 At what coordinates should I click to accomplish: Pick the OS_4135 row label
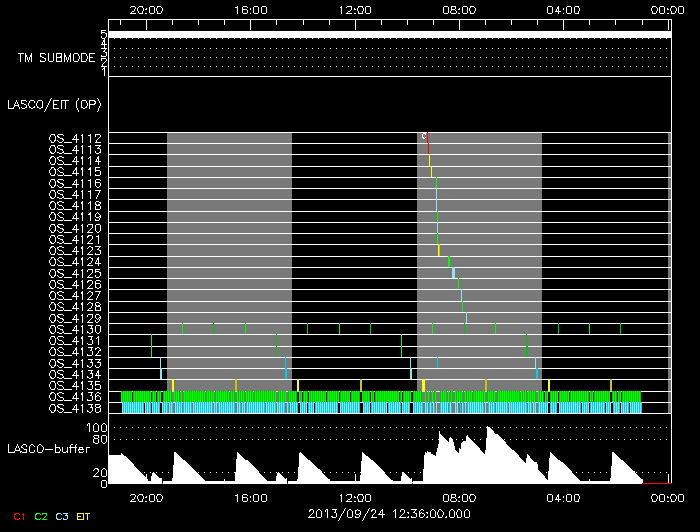click(x=75, y=385)
